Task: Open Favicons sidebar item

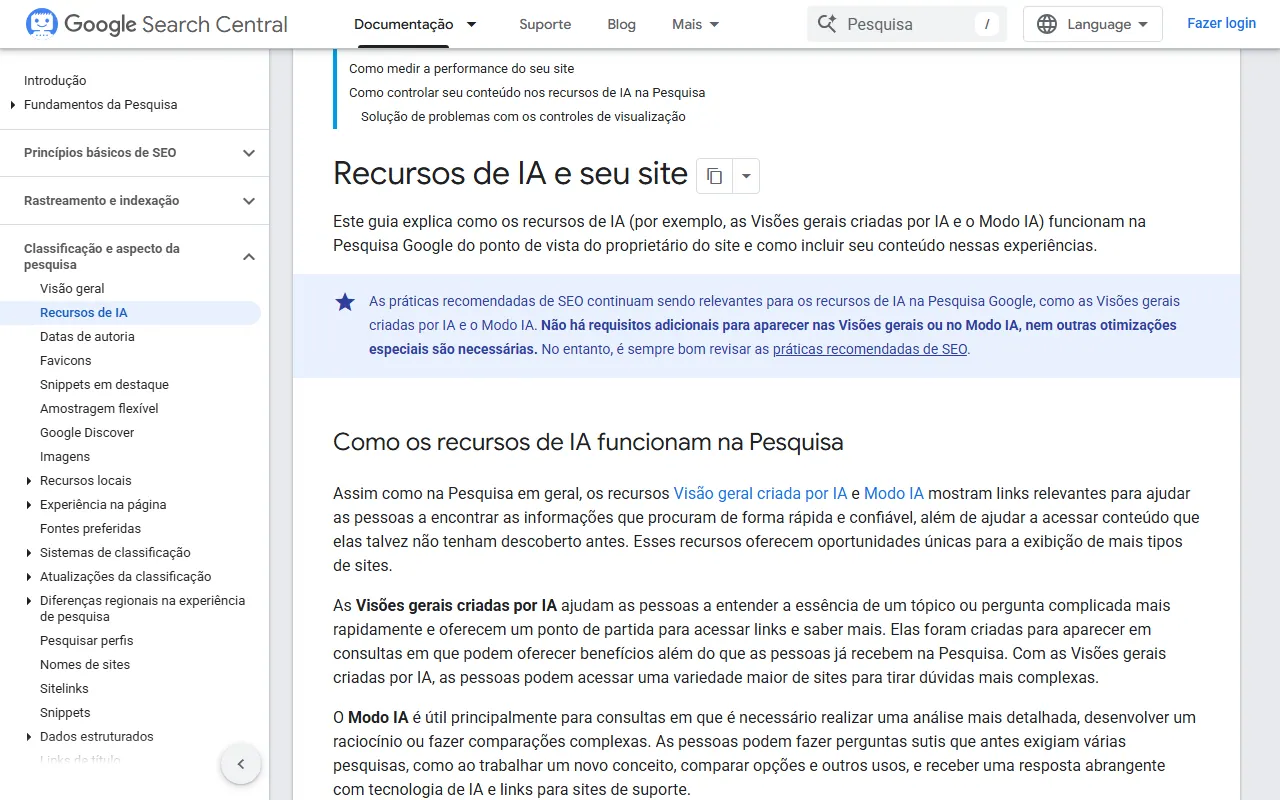Action: pos(66,361)
